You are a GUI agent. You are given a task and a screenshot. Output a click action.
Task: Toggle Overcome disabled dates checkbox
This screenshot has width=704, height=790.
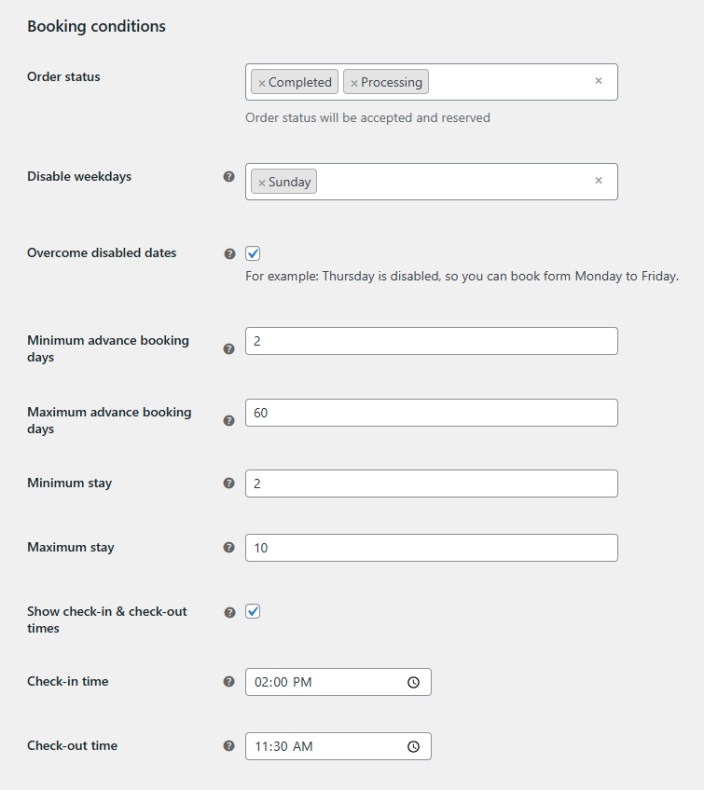coord(253,253)
